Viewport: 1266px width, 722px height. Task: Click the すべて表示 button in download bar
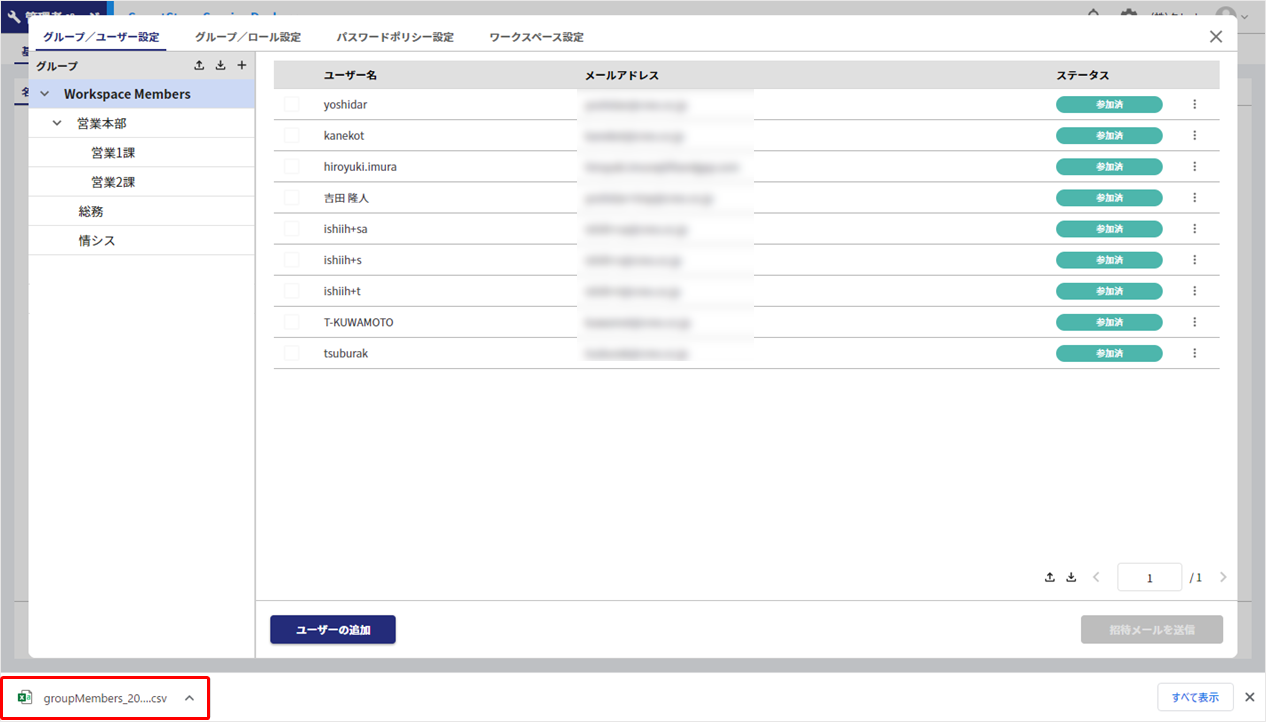point(1195,697)
